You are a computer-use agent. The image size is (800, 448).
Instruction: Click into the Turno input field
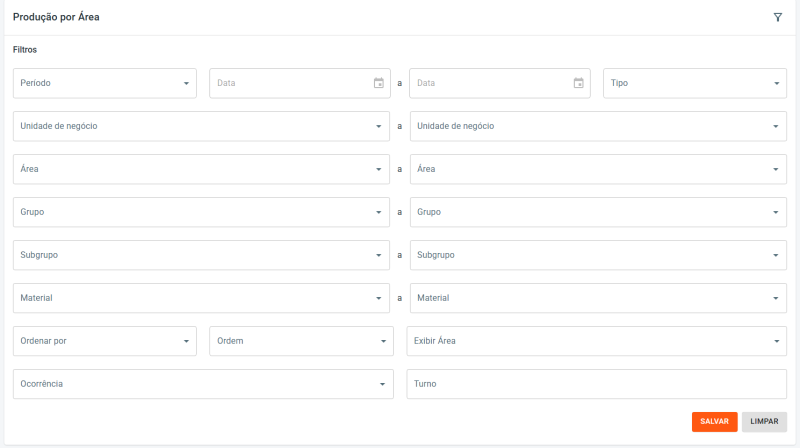(596, 384)
